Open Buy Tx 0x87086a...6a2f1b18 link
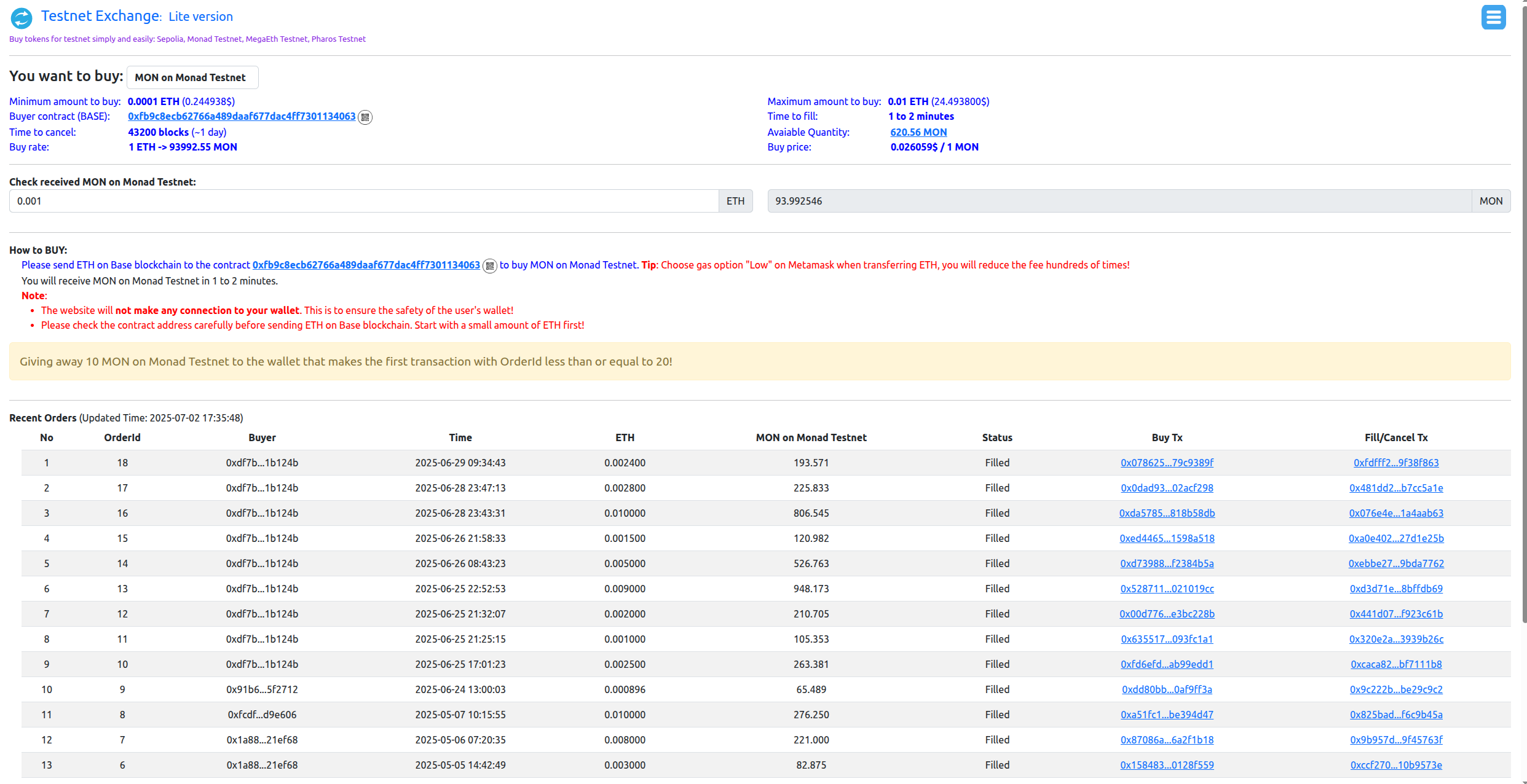The width and height of the screenshot is (1527, 784). 1167,740
